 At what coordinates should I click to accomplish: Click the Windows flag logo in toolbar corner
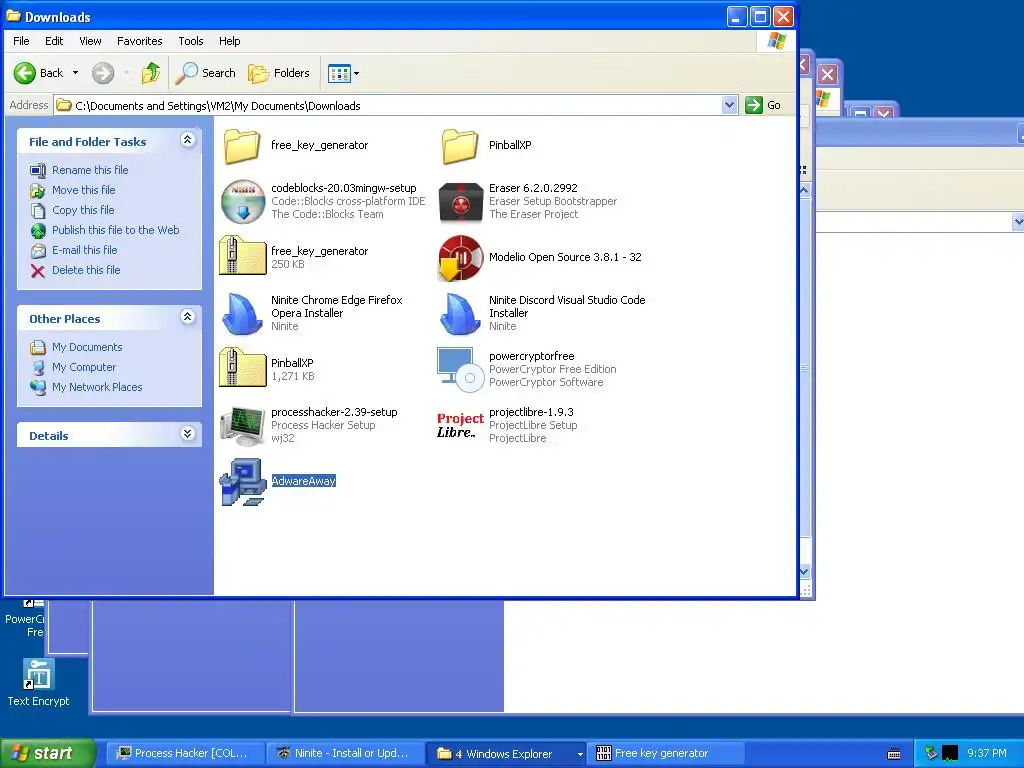tap(776, 41)
